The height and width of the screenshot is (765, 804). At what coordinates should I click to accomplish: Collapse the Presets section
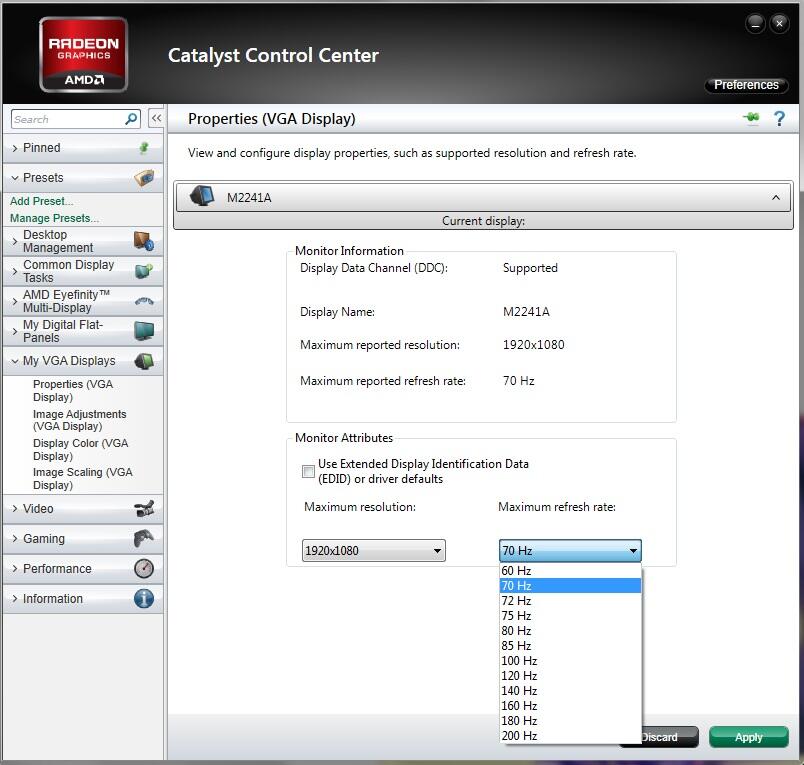click(14, 178)
